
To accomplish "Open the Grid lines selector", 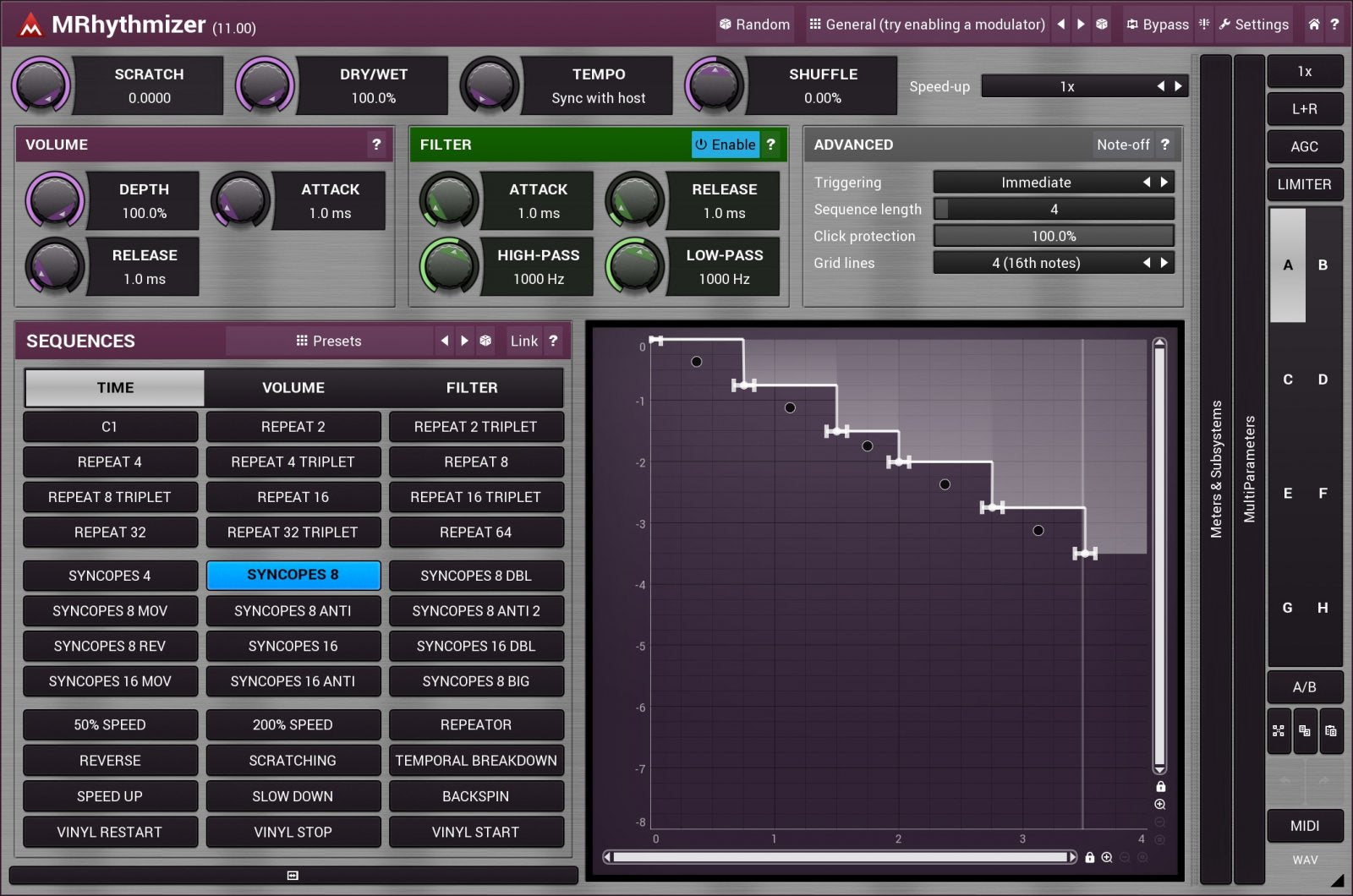I will [x=1036, y=263].
